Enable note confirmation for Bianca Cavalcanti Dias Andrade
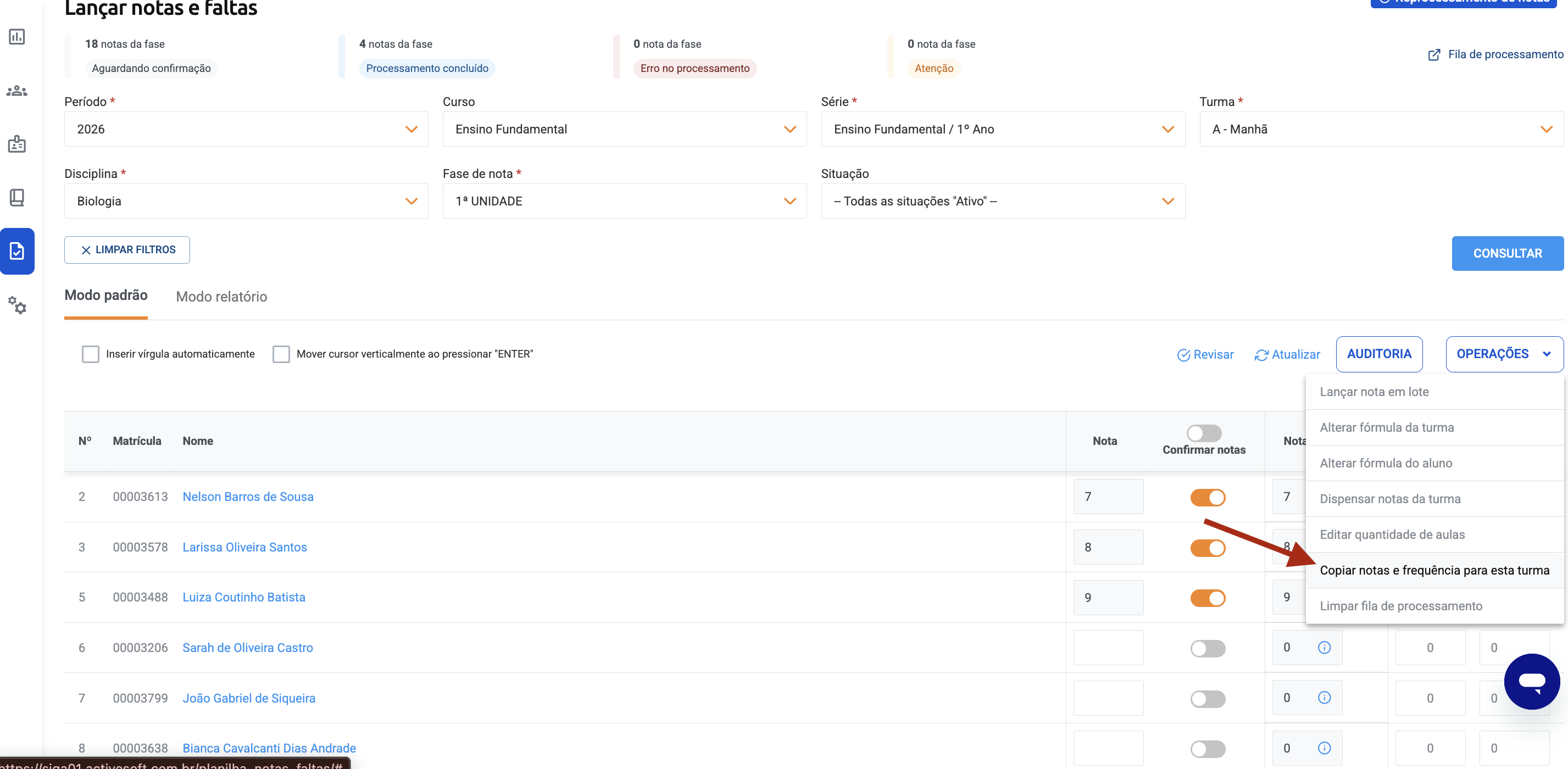The width and height of the screenshot is (1568, 769). point(1208,749)
